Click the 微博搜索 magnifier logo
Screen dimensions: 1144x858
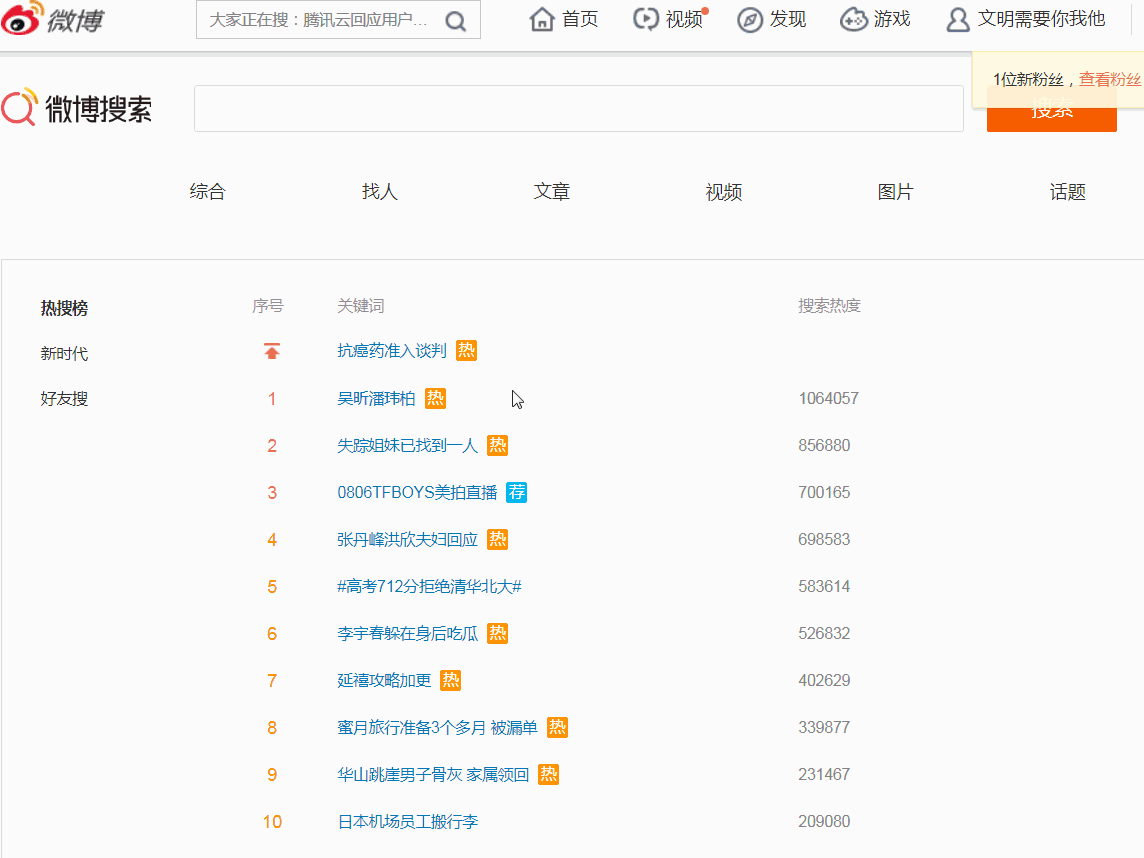(x=20, y=107)
